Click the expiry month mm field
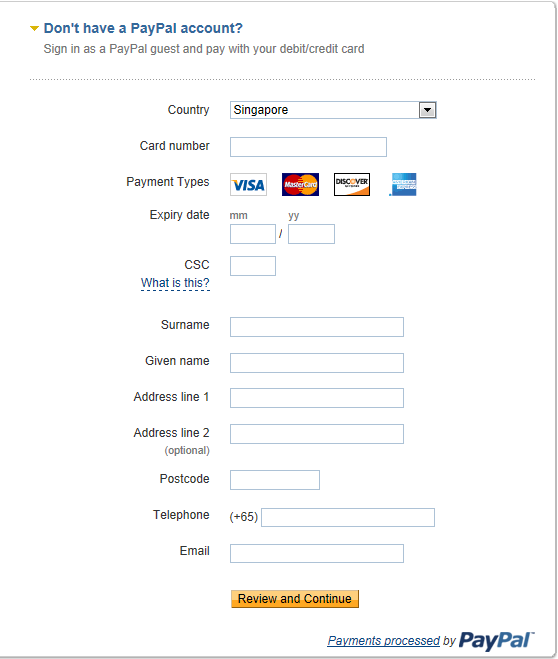558x659 pixels. (253, 234)
